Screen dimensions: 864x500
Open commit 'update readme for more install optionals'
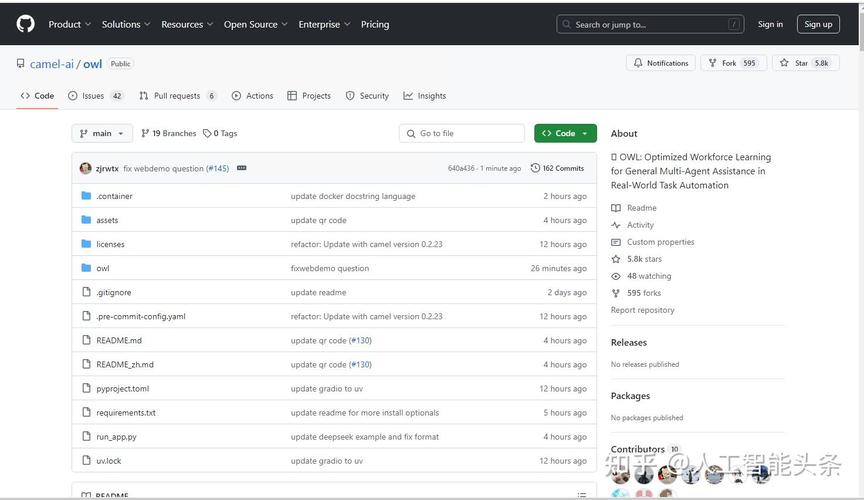365,412
